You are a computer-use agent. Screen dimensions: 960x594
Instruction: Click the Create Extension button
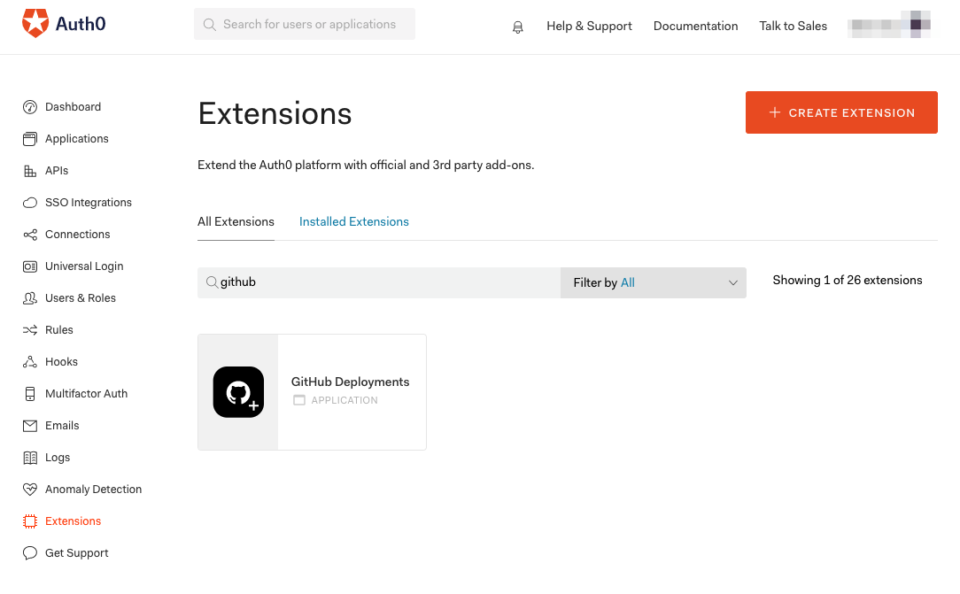[841, 112]
